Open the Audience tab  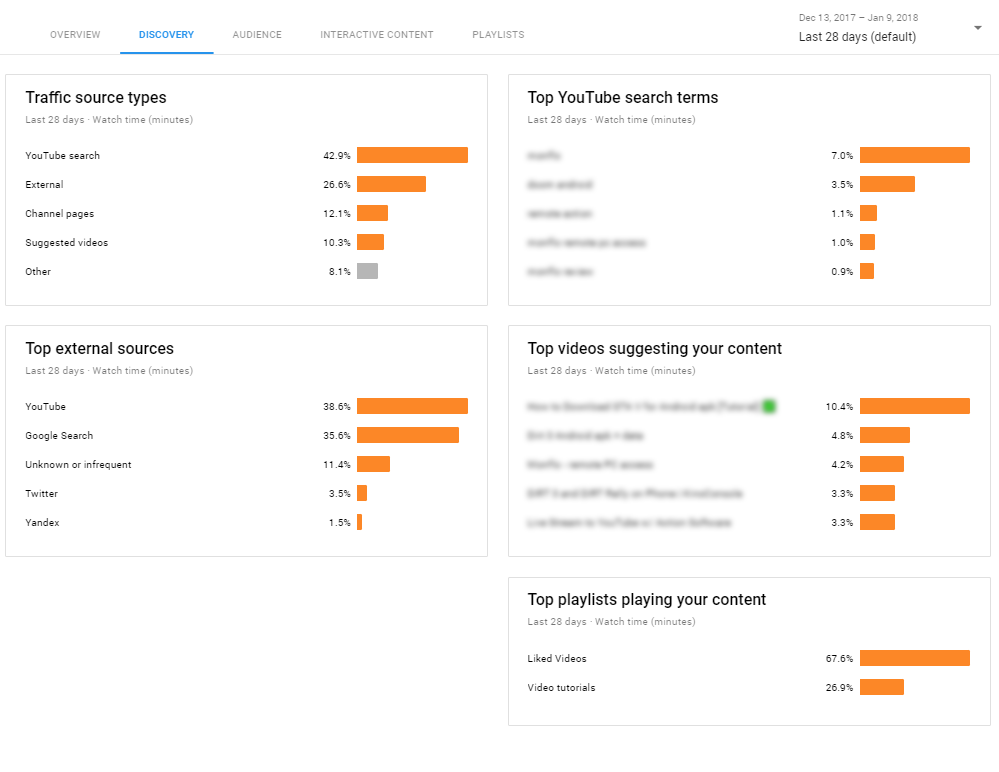point(257,34)
